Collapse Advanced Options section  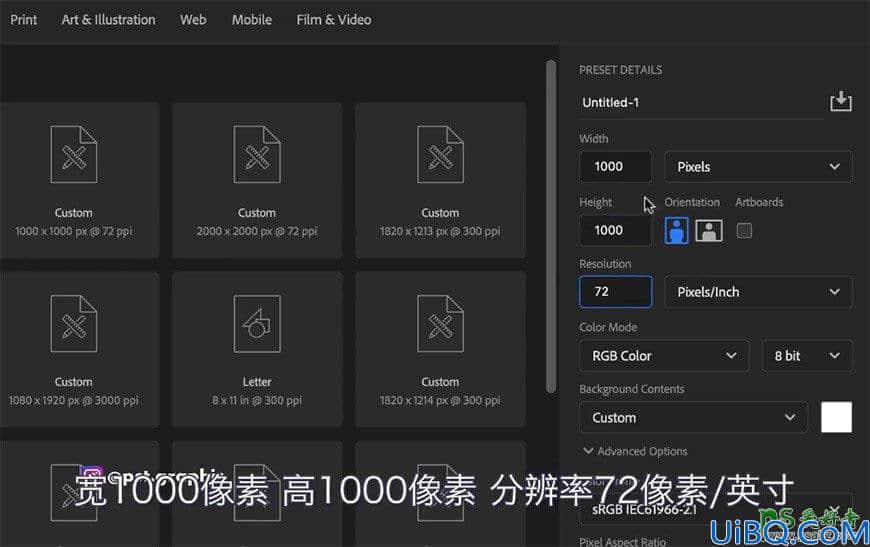point(635,451)
